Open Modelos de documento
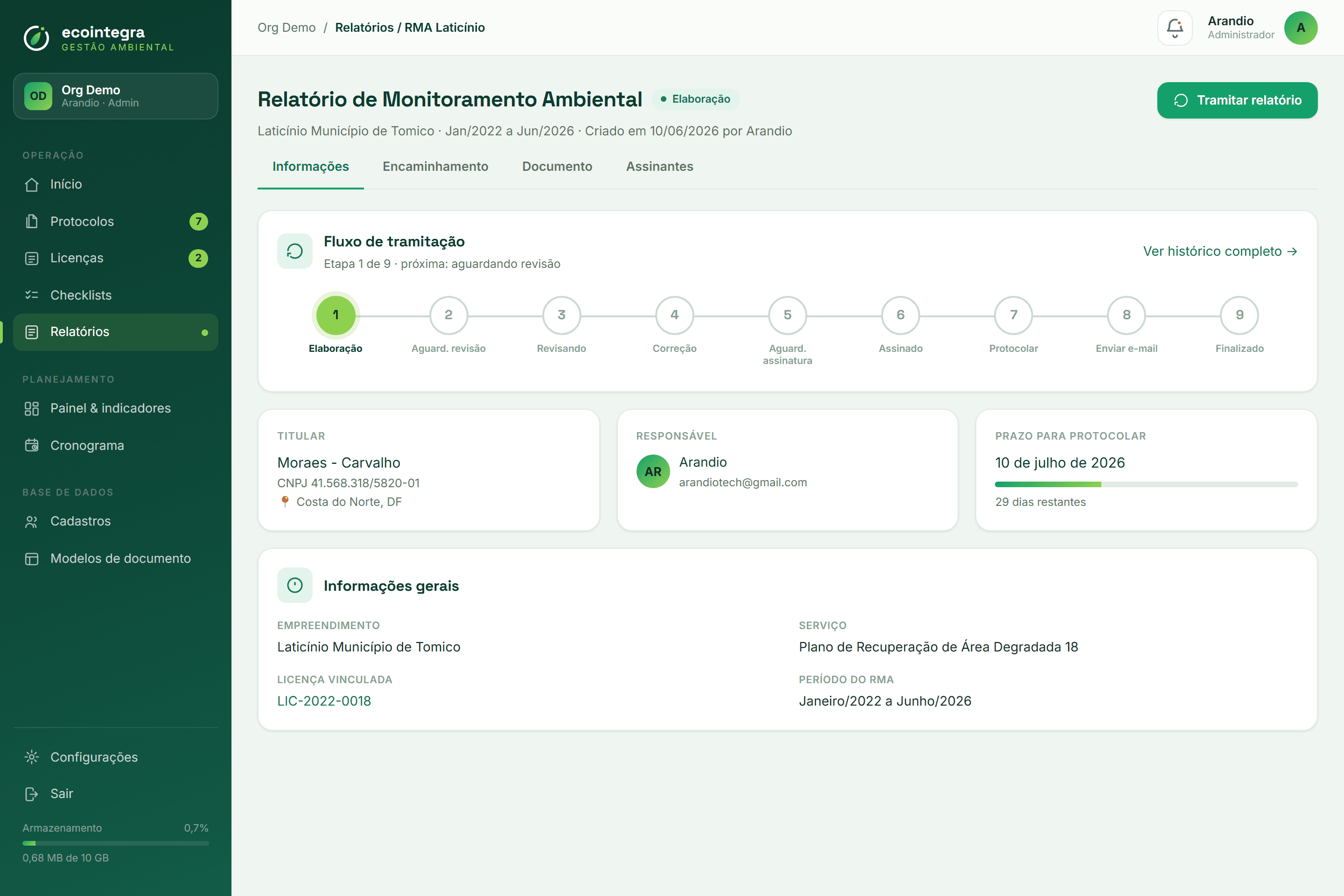Viewport: 1344px width, 896px height. tap(115, 559)
